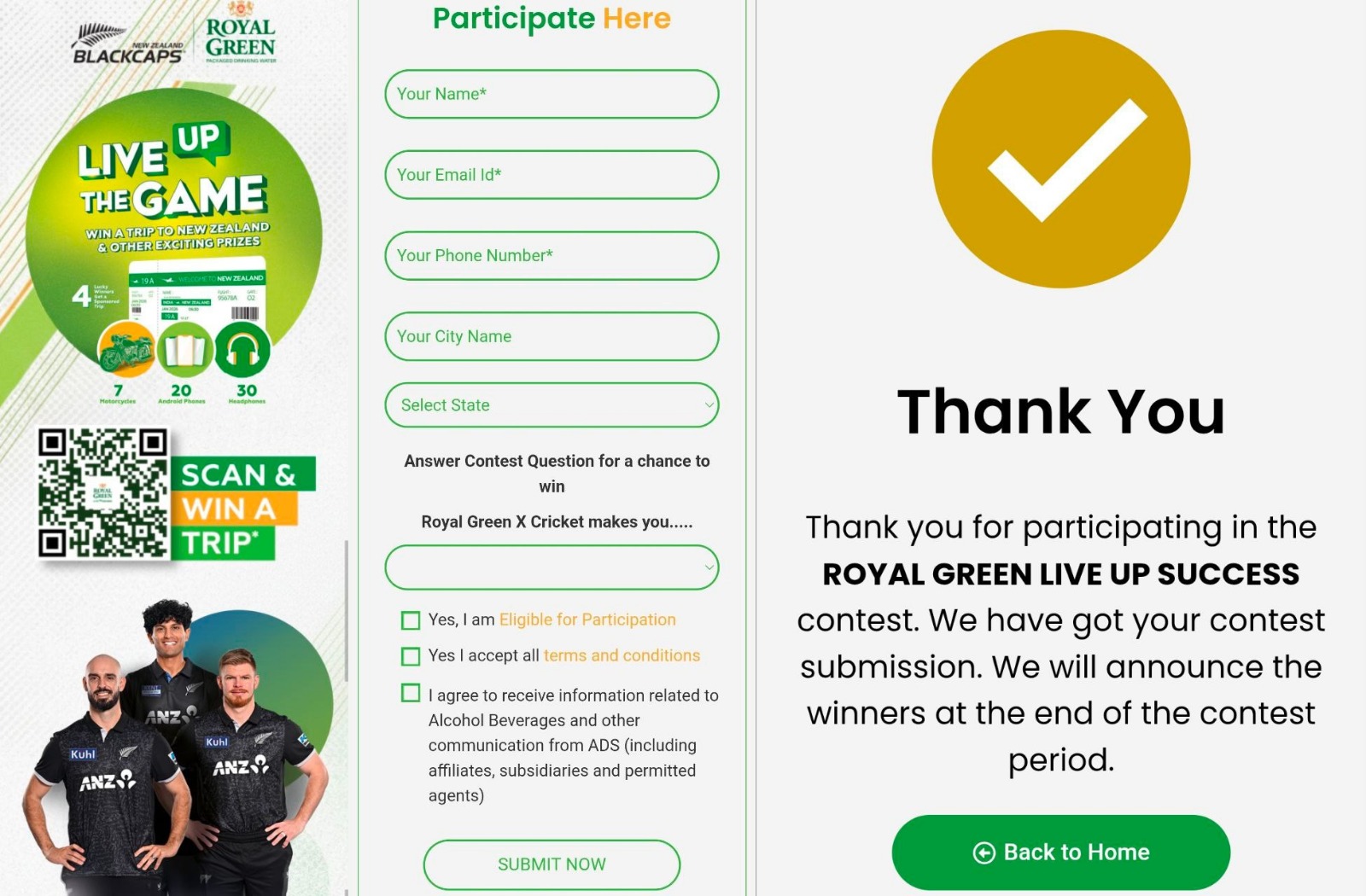Check the accept terms and conditions box

click(x=411, y=656)
